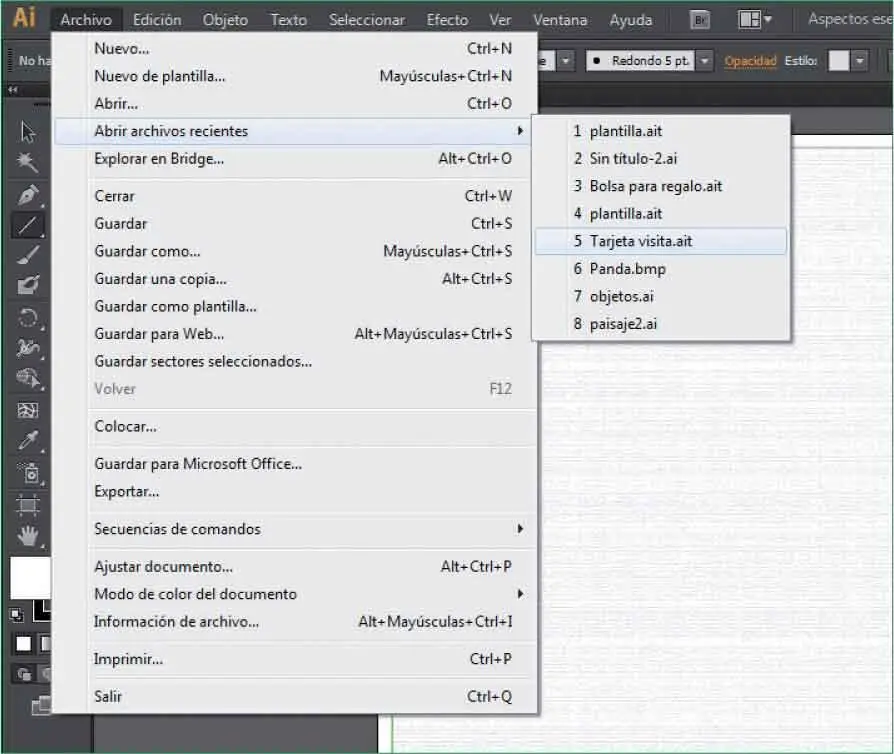Choose Explorar en Bridge...
Screen dimensions: 894x754
[x=295, y=159]
